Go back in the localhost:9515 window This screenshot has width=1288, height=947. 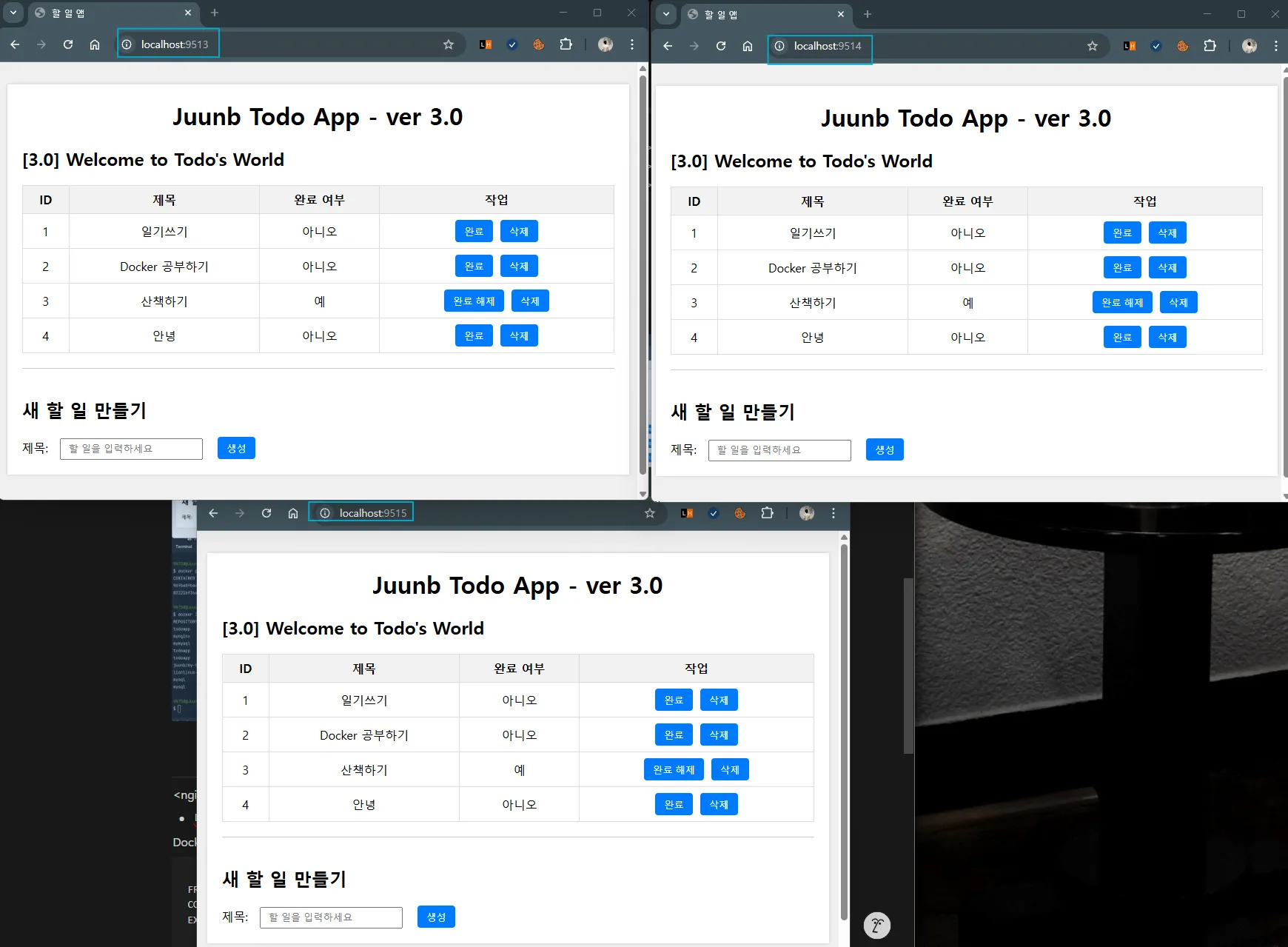(213, 513)
